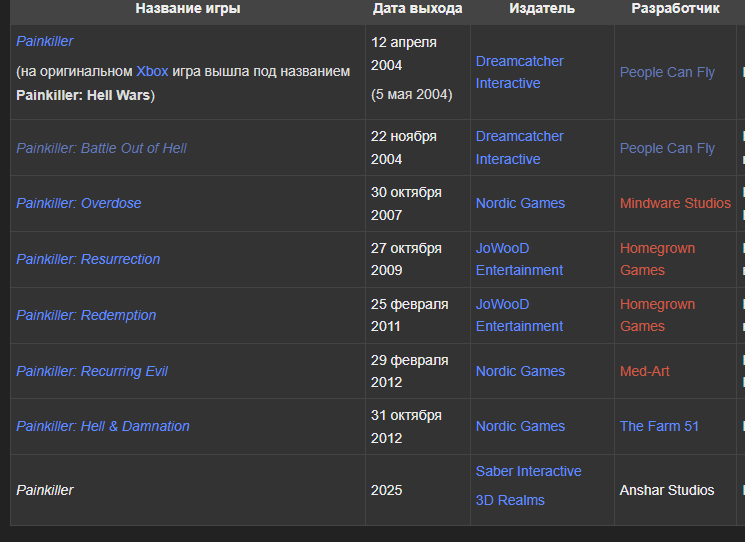
Task: Open Mindware Studios red link
Action: point(675,203)
